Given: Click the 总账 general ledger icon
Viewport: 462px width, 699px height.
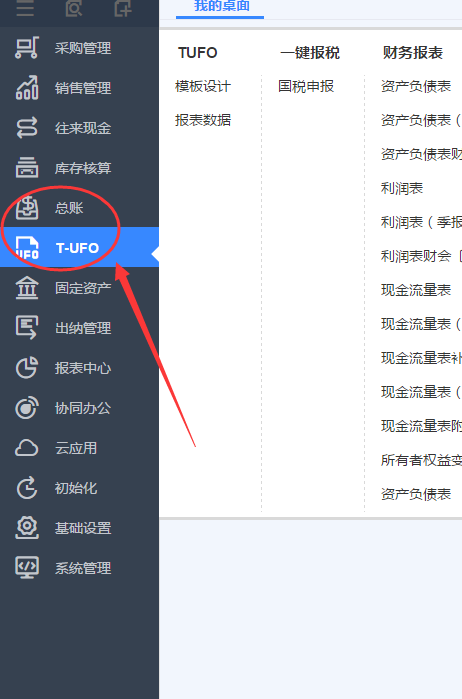Looking at the screenshot, I should click(27, 208).
